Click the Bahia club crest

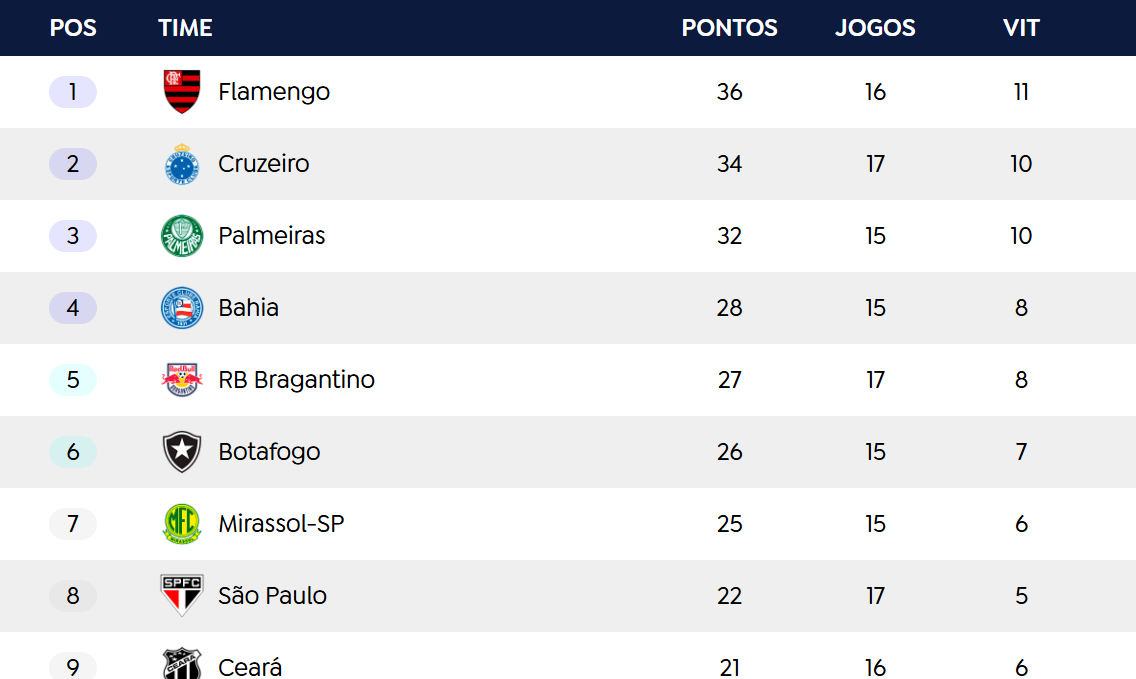coord(182,308)
